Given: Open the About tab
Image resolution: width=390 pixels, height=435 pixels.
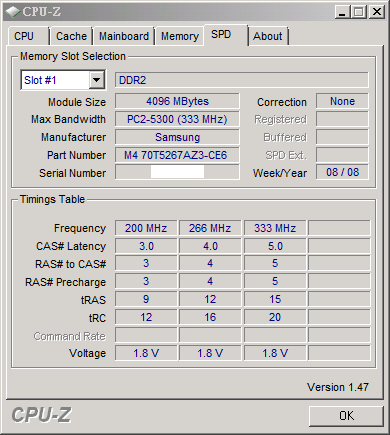Looking at the screenshot, I should tap(268, 36).
